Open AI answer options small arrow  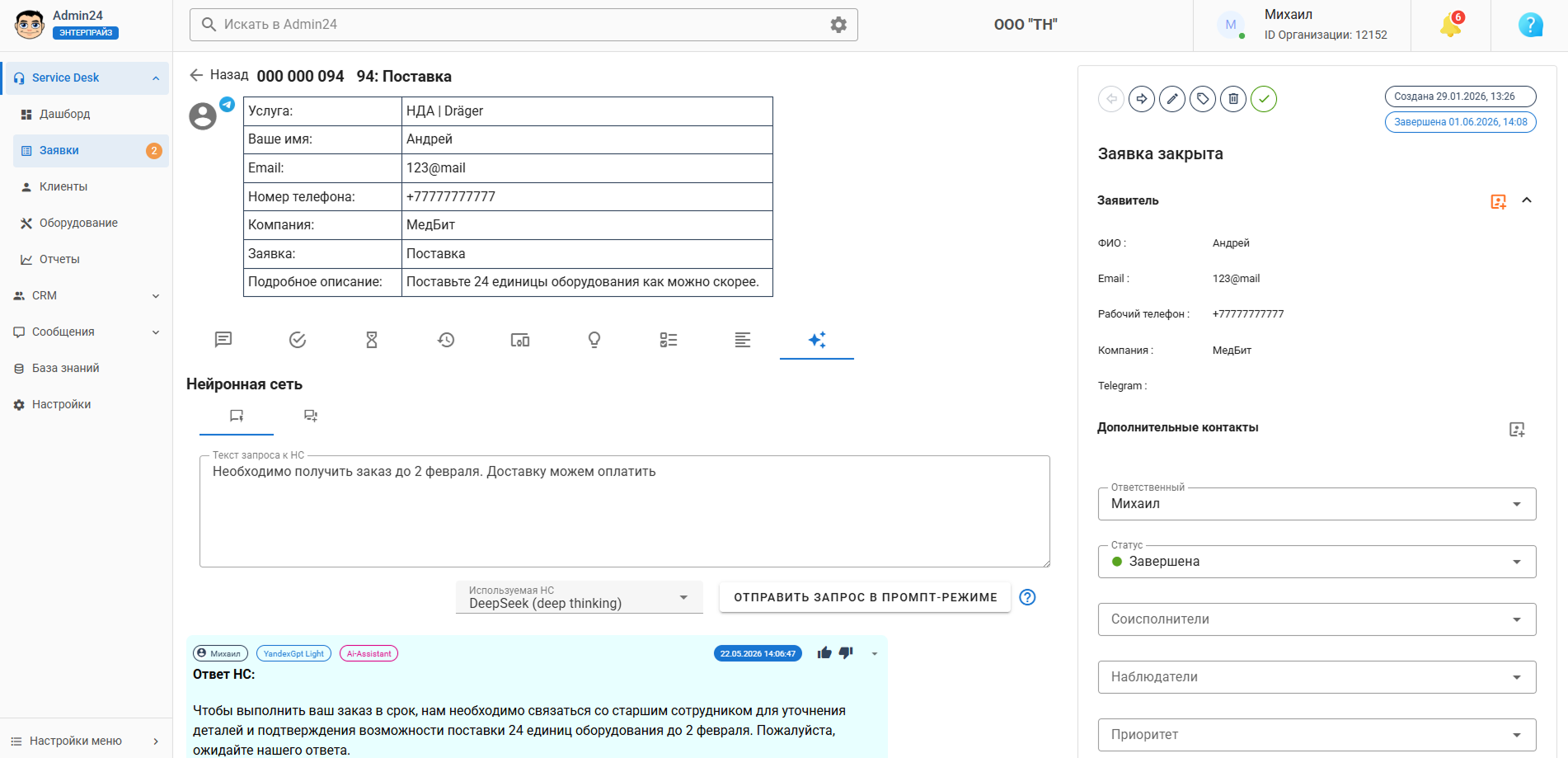[x=875, y=654]
